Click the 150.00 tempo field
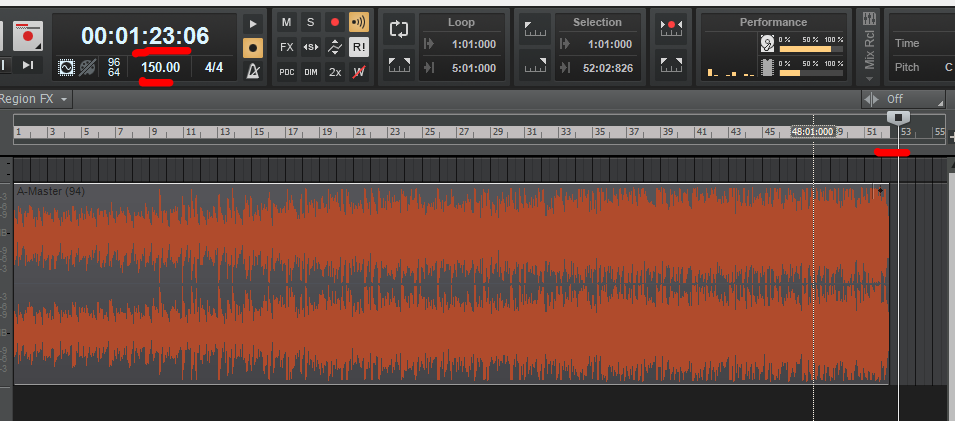The width and height of the screenshot is (955, 421). (x=161, y=67)
